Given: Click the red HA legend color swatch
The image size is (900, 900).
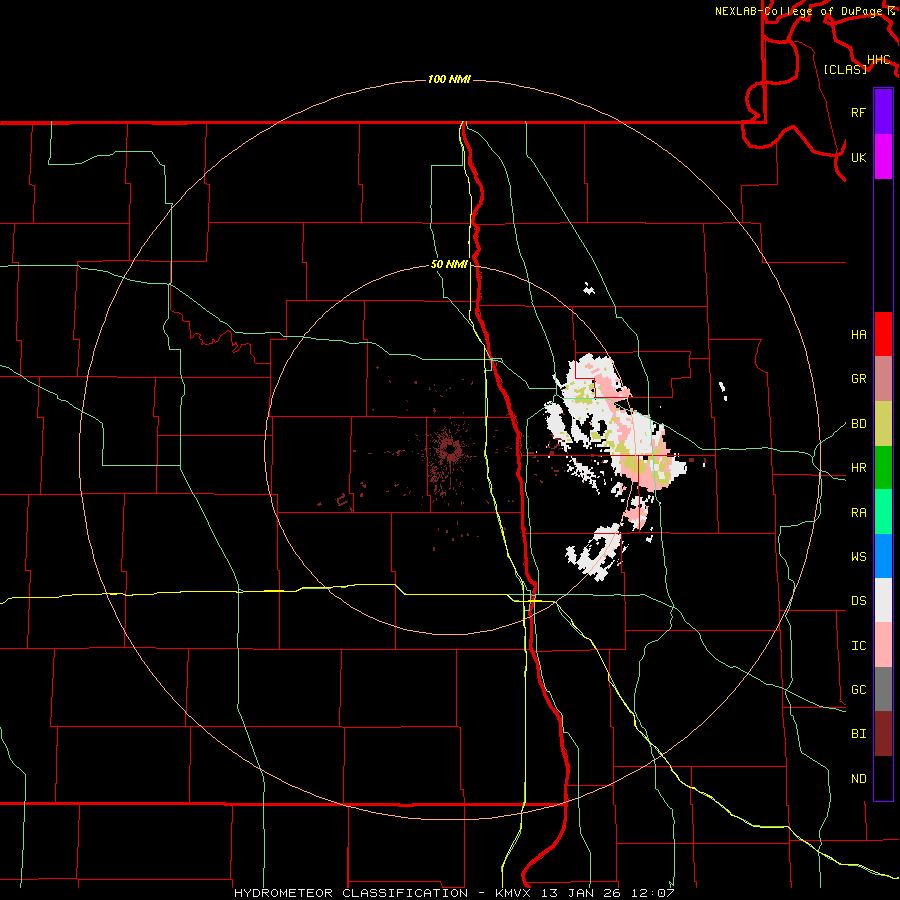Looking at the screenshot, I should pos(883,334).
